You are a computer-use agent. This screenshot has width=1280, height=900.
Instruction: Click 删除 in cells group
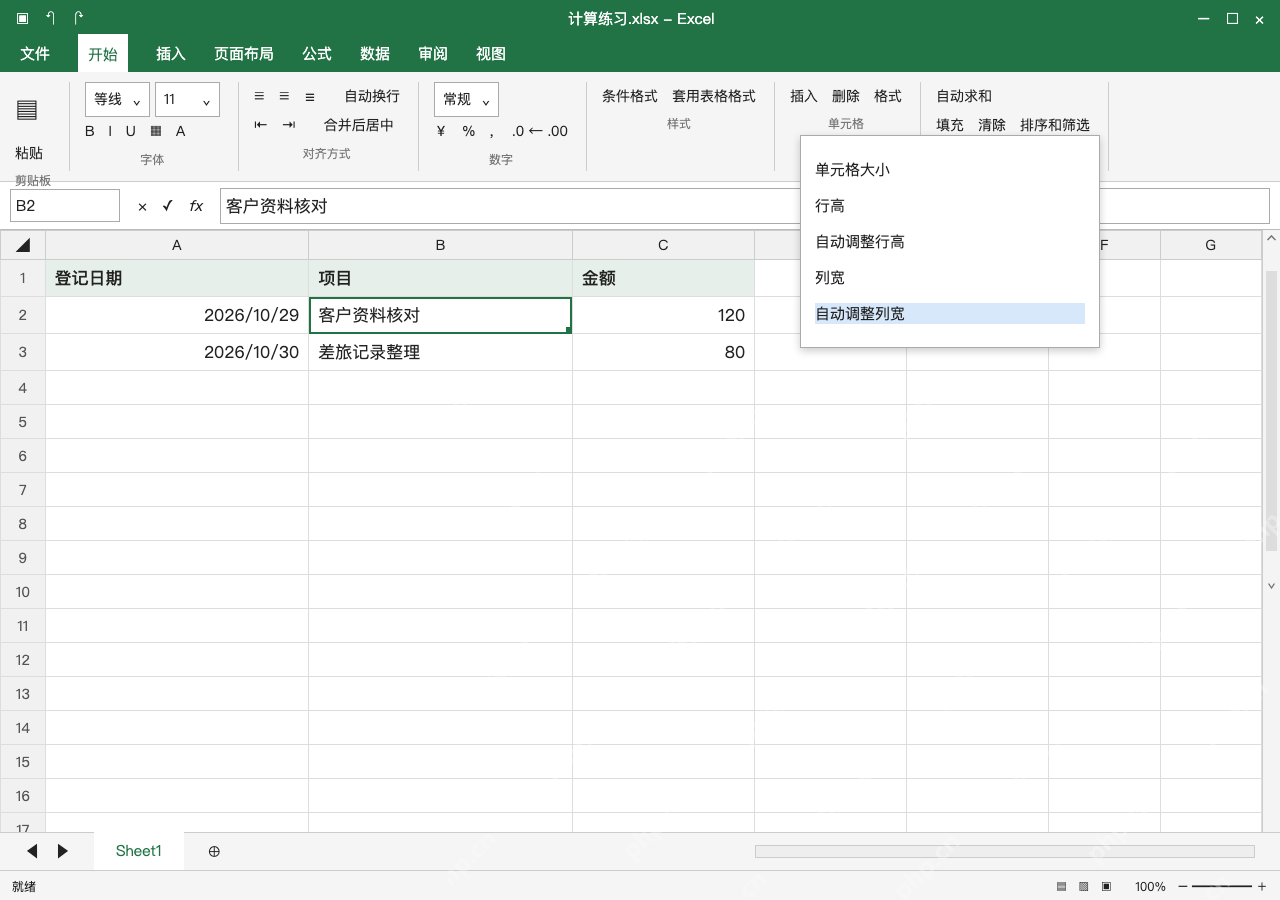pos(846,96)
